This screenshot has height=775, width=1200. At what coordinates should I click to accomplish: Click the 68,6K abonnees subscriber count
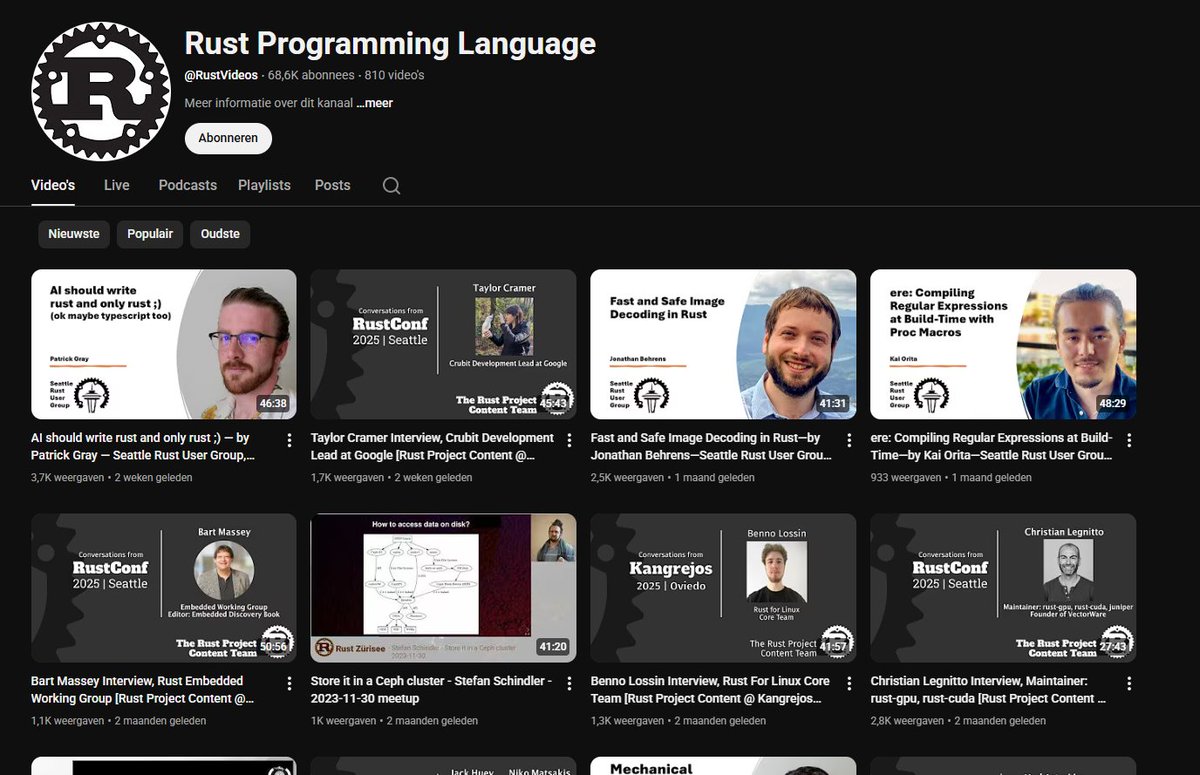pos(311,75)
